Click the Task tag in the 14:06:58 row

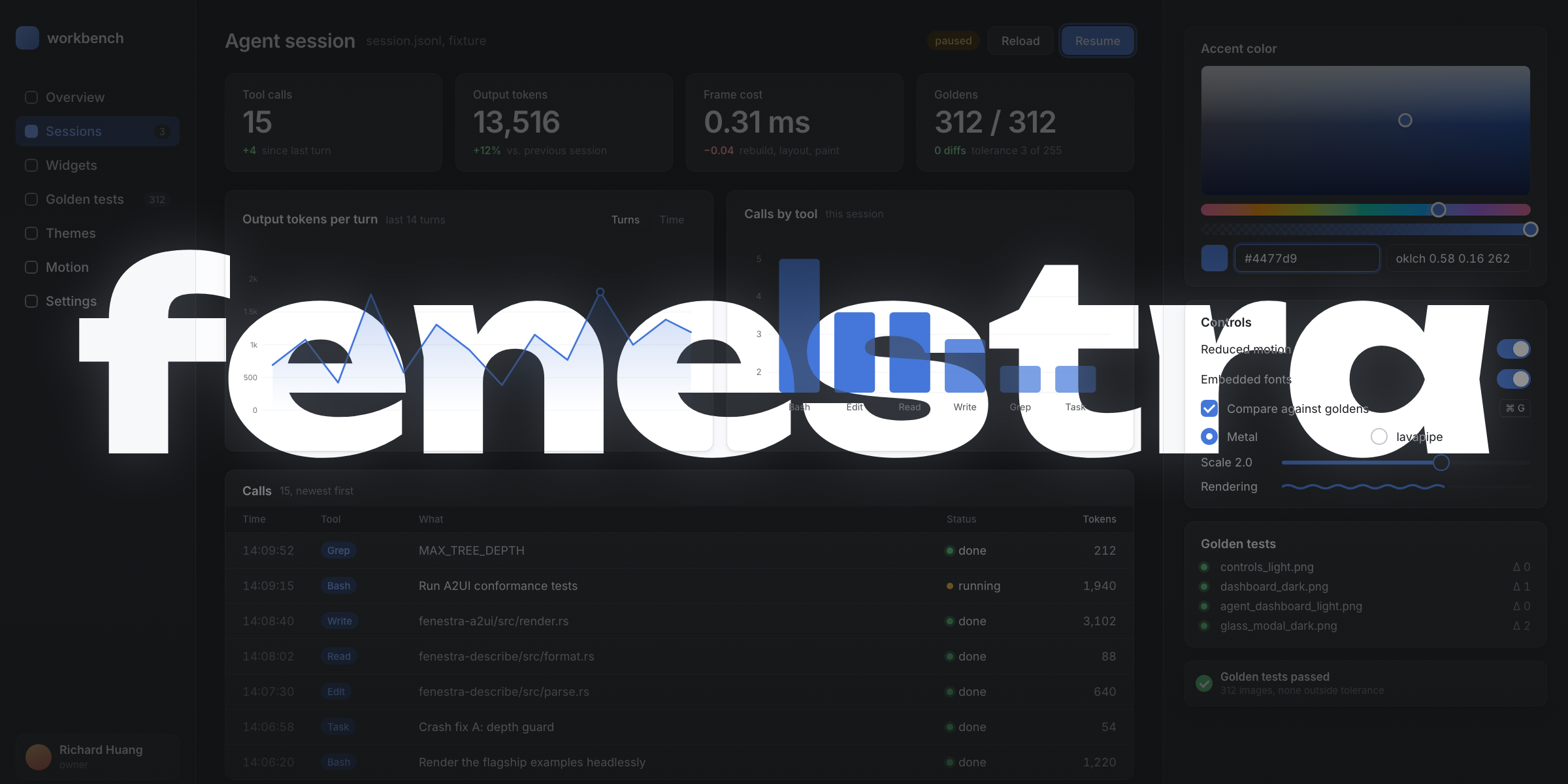tap(338, 727)
